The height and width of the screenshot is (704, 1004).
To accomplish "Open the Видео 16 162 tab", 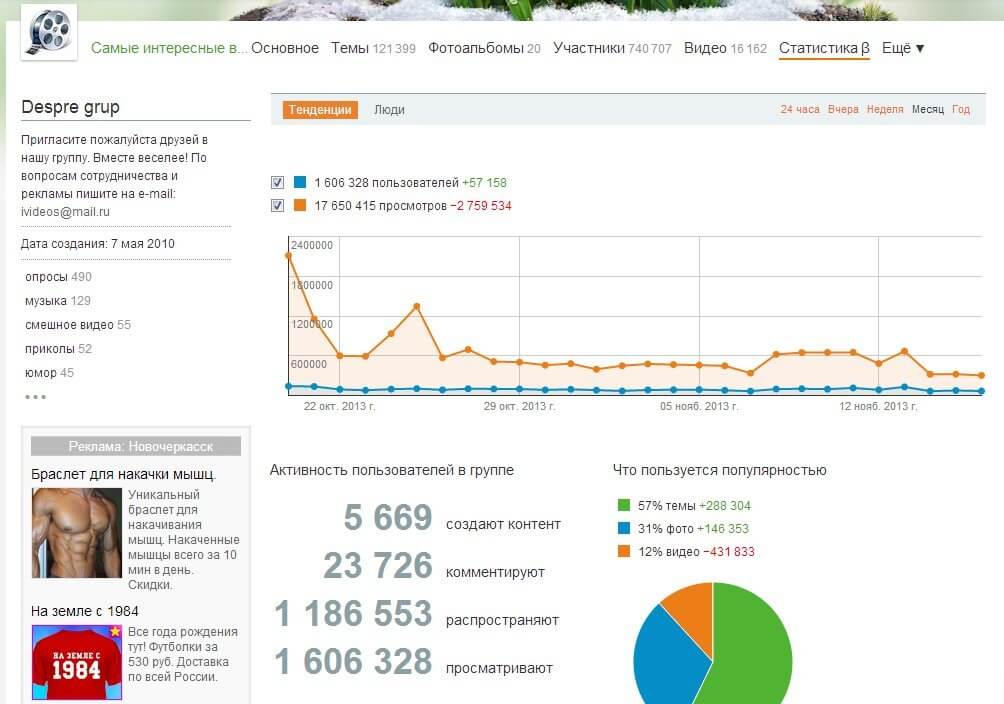I will coord(725,48).
